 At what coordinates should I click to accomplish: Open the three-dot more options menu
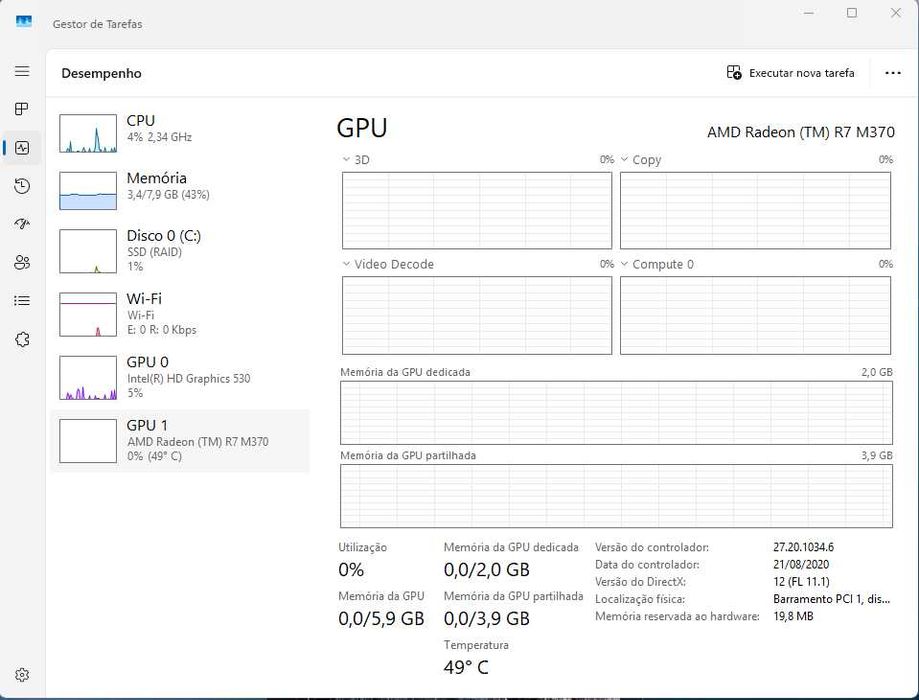(x=893, y=73)
